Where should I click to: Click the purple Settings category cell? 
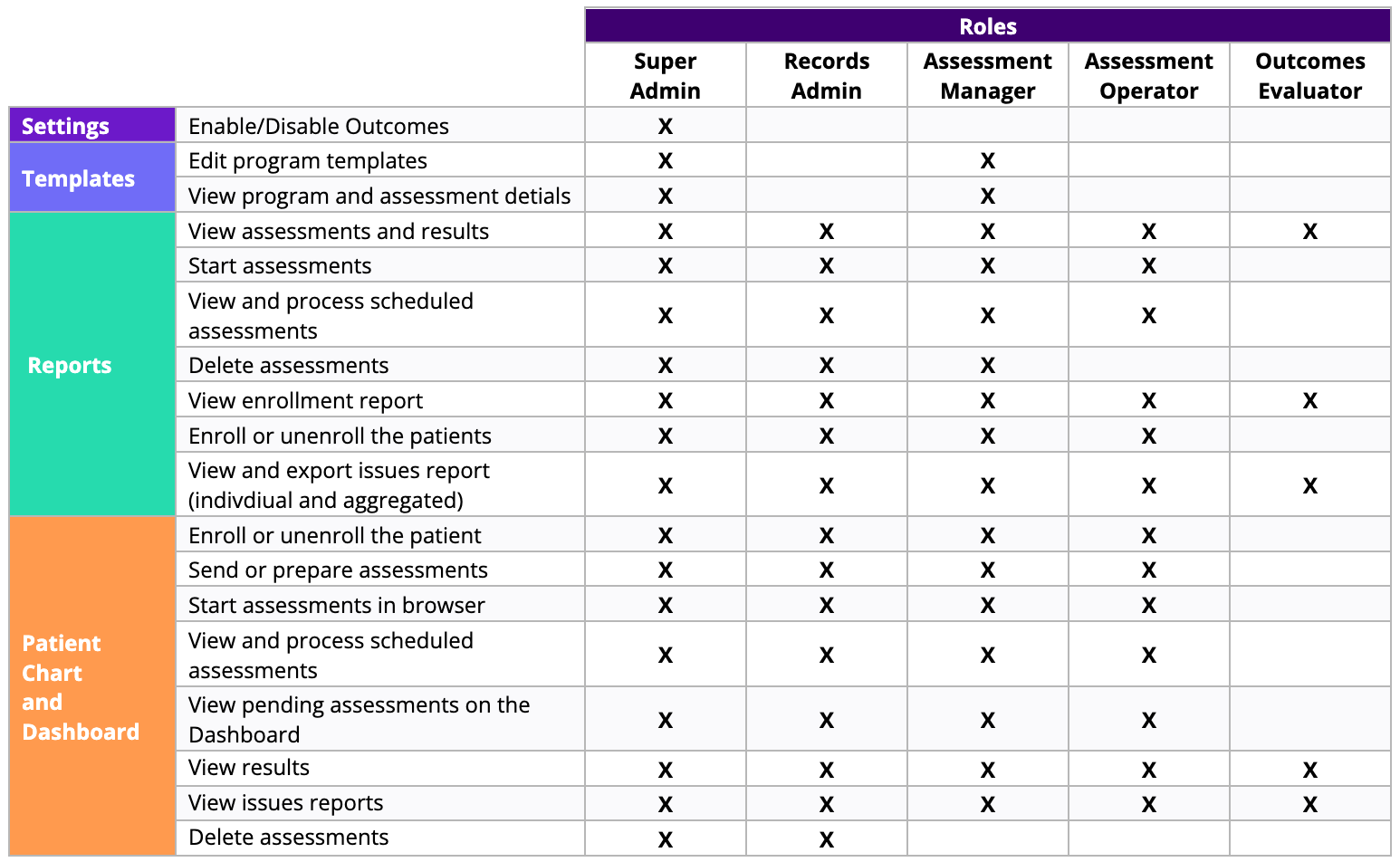click(92, 125)
